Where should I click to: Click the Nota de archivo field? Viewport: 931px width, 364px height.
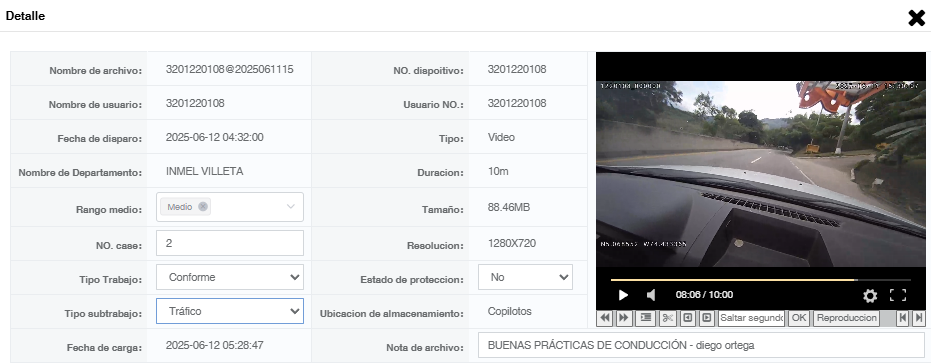(701, 345)
